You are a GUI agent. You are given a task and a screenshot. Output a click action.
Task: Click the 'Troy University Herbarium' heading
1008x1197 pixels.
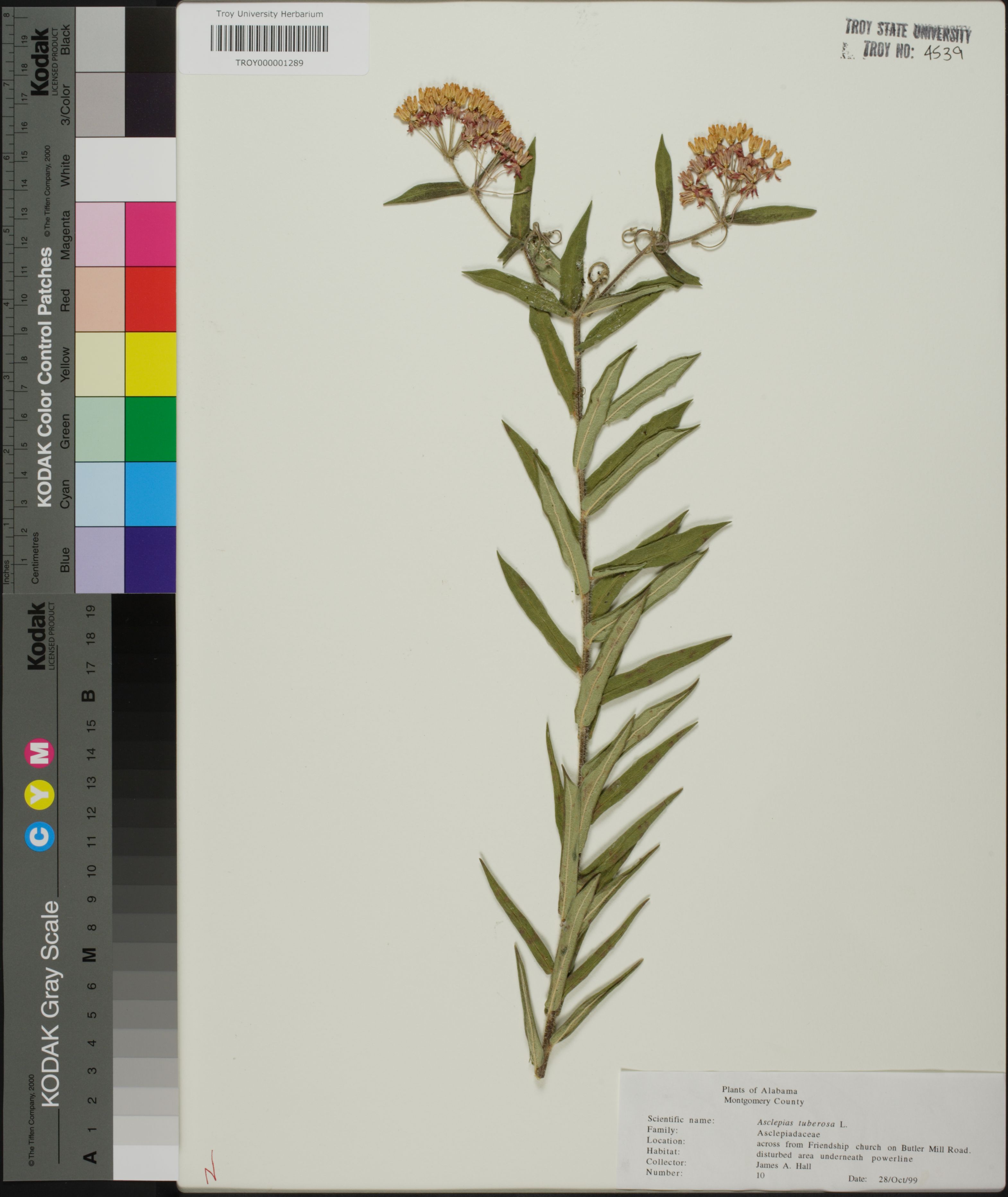tap(269, 14)
